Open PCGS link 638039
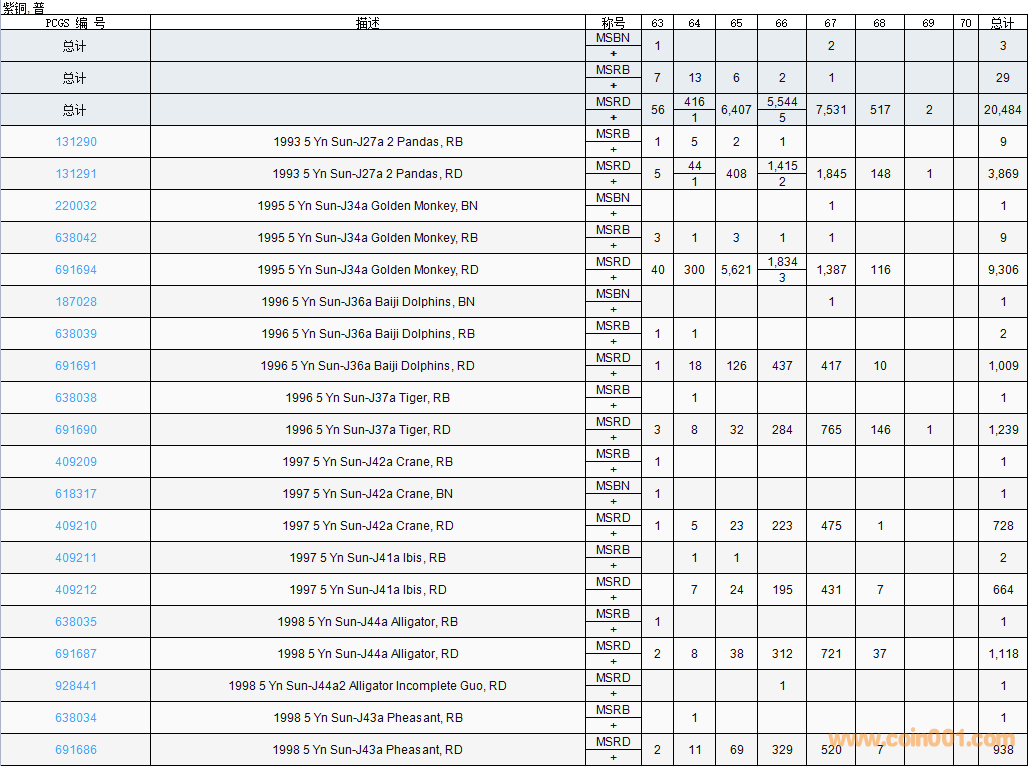The width and height of the screenshot is (1028, 766). click(x=76, y=334)
